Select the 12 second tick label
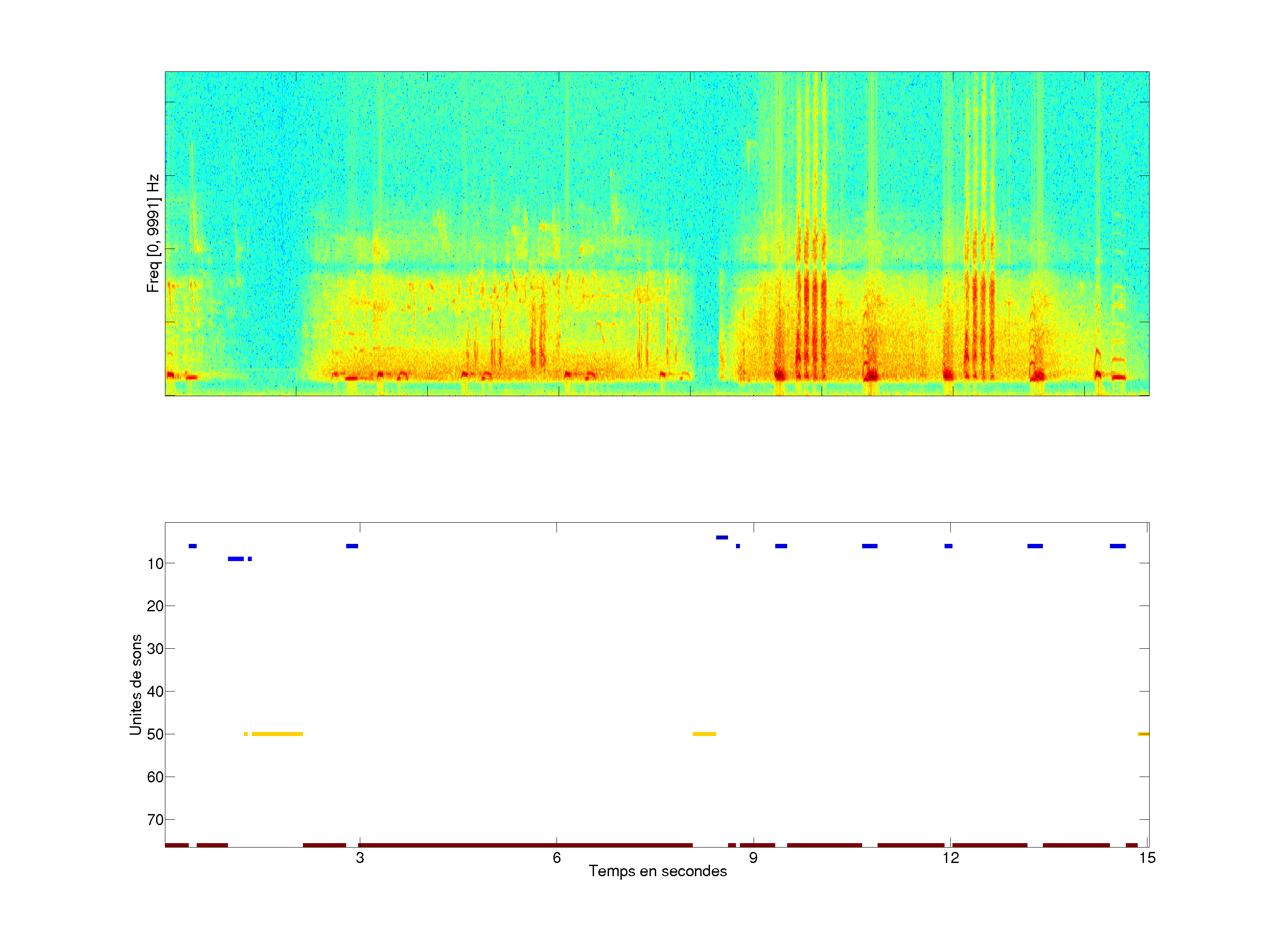1270x952 pixels. tap(950, 858)
